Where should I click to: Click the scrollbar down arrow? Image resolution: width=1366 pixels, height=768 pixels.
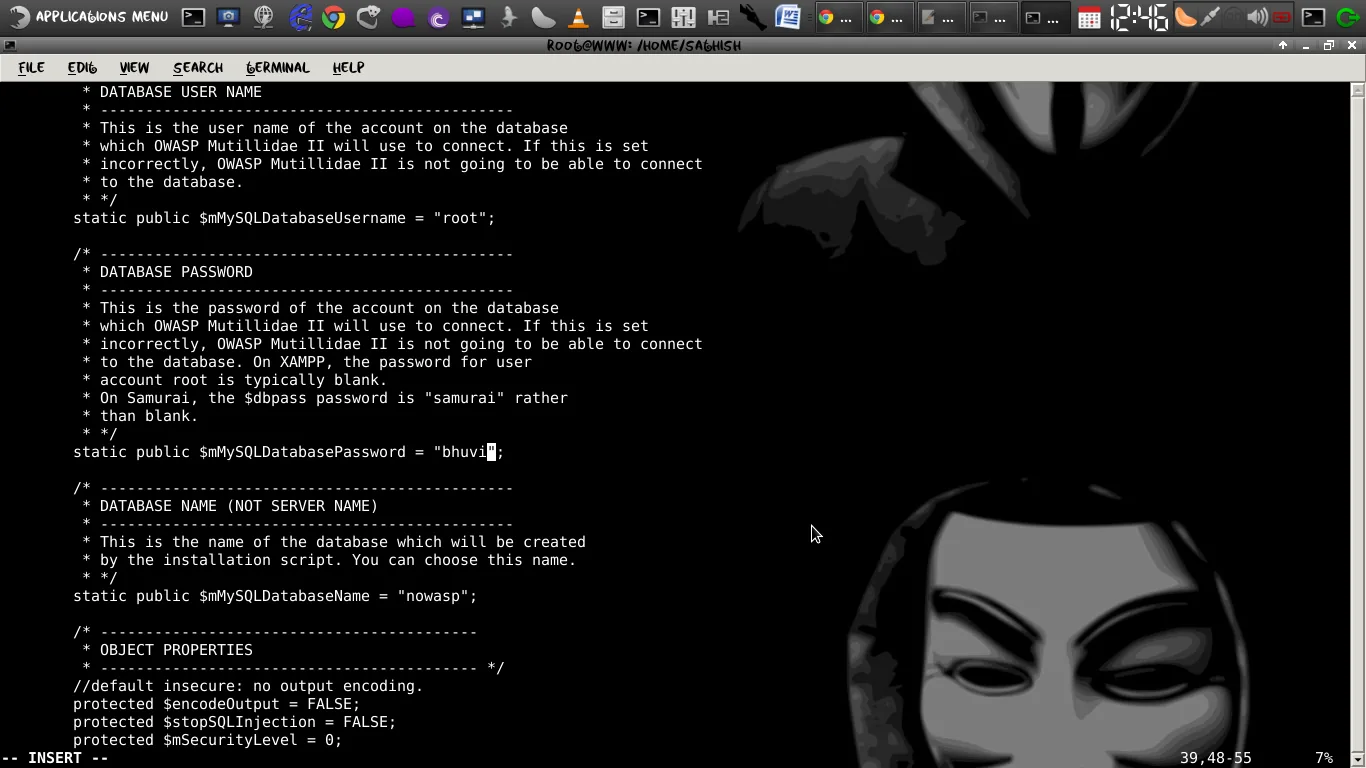point(1357,761)
